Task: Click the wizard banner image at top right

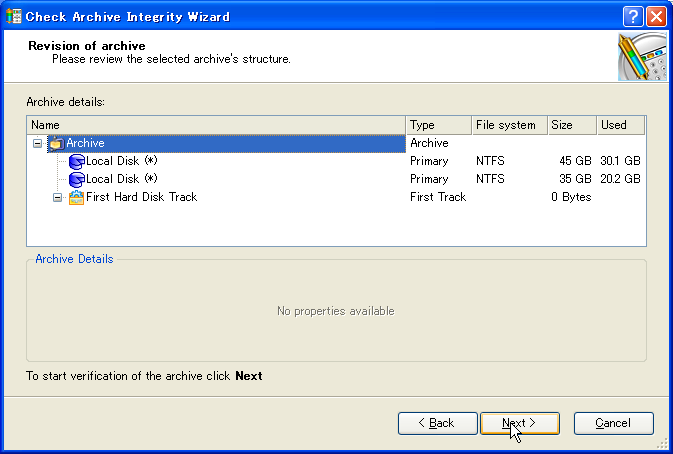Action: (642, 56)
